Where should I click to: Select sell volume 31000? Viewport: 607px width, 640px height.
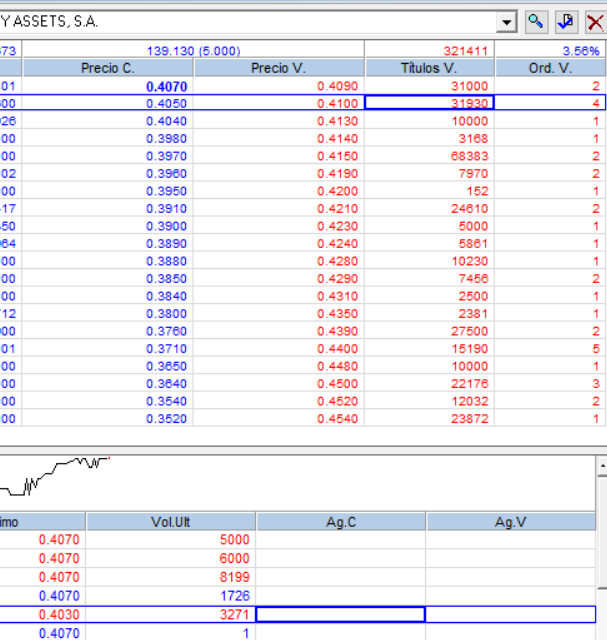(469, 86)
